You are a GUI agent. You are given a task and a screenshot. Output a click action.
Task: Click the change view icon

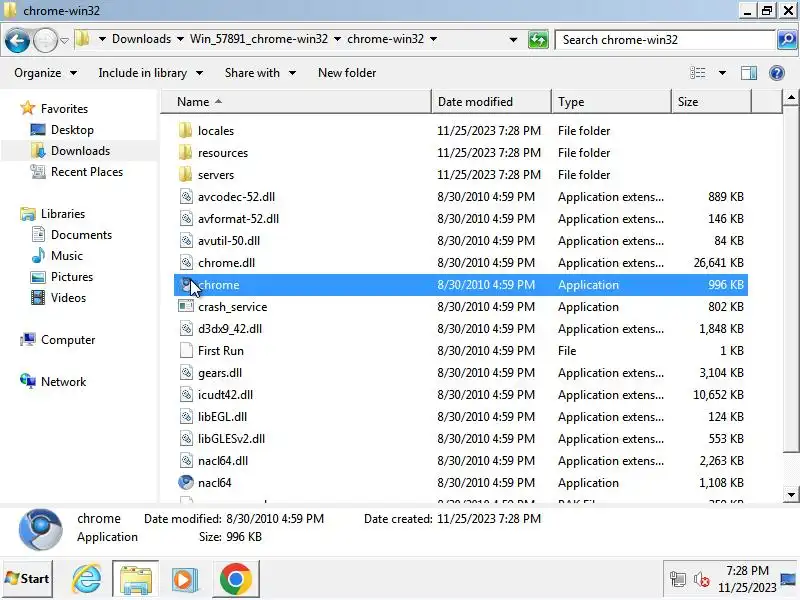tap(698, 73)
